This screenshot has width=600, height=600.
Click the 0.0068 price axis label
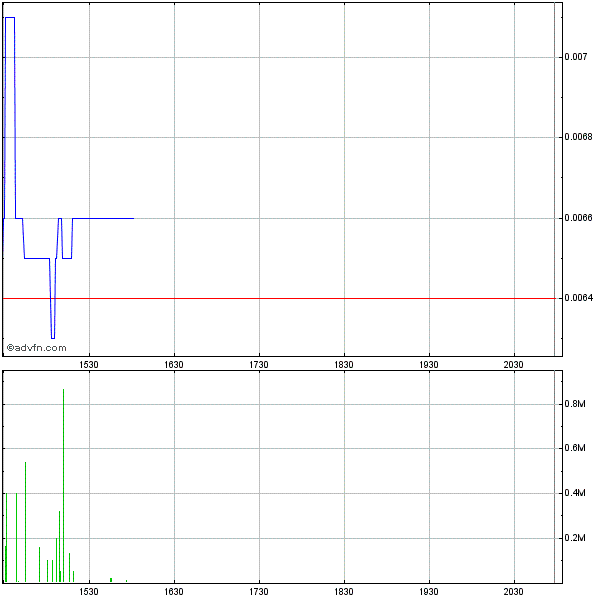pos(578,138)
